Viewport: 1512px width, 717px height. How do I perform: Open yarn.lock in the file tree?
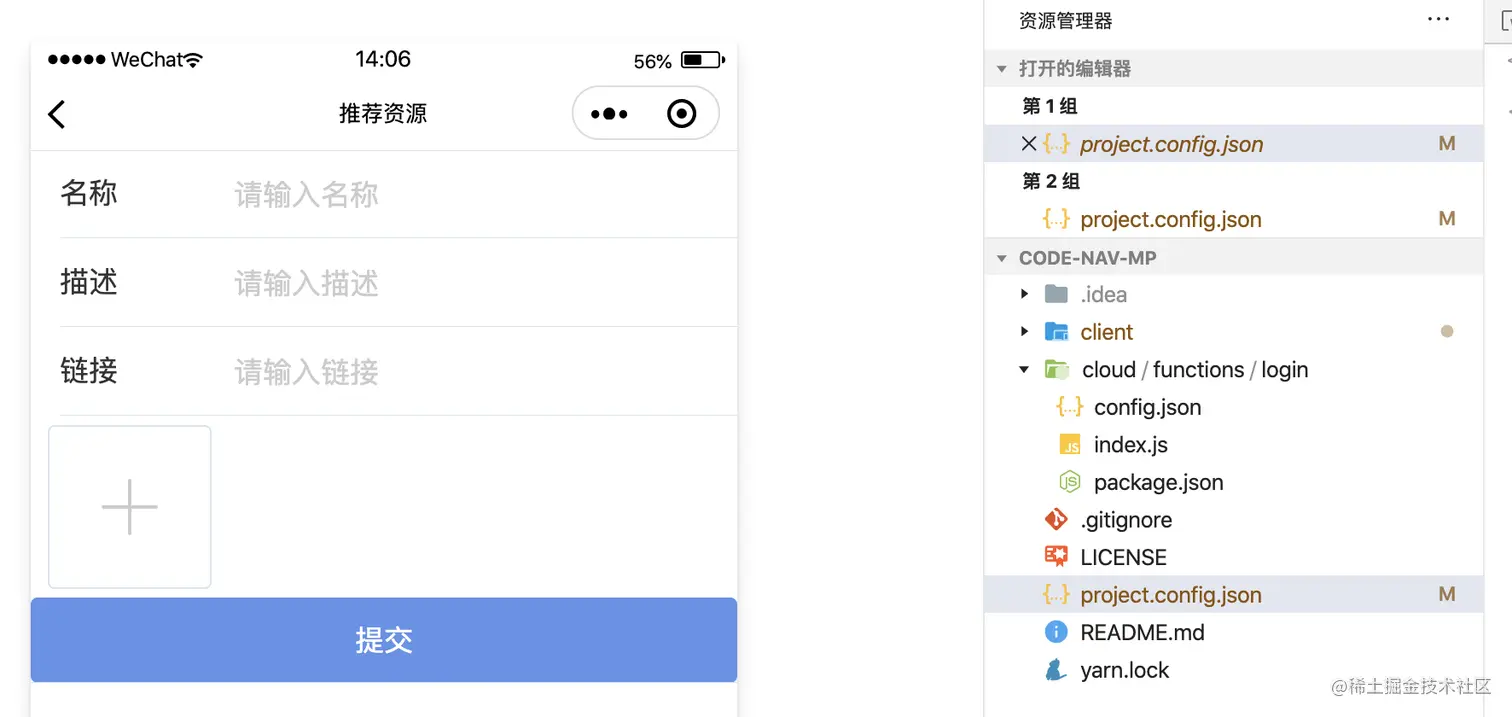point(1124,670)
